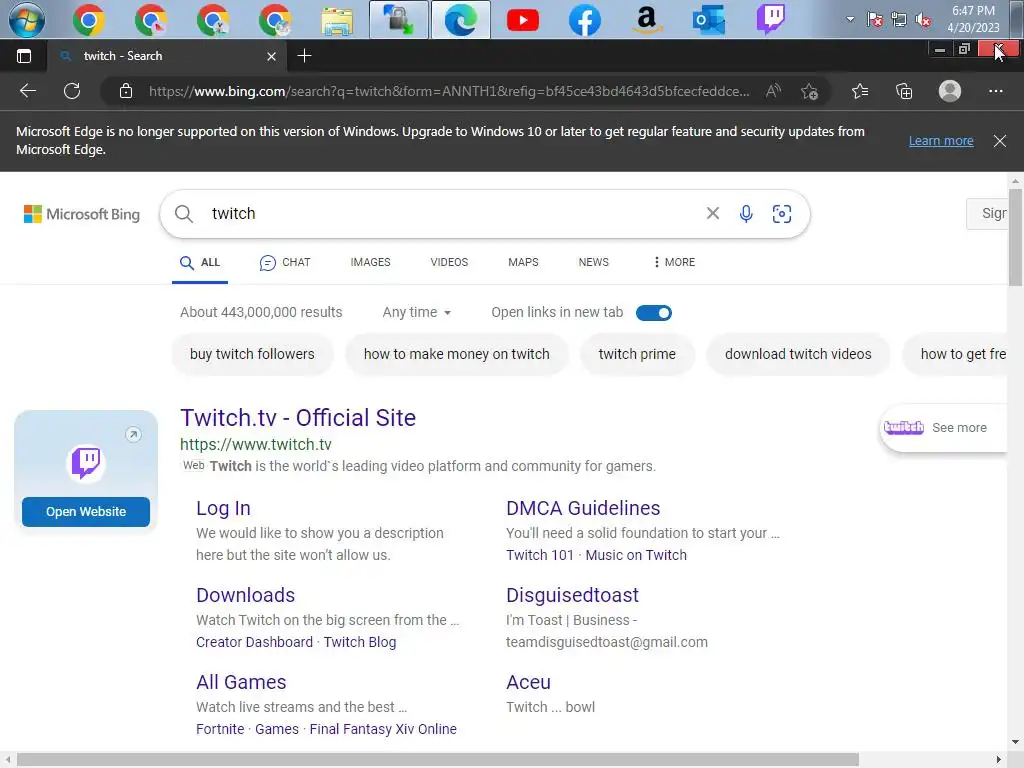The image size is (1024, 768).
Task: Open the Collections panel
Action: pyautogui.click(x=904, y=91)
